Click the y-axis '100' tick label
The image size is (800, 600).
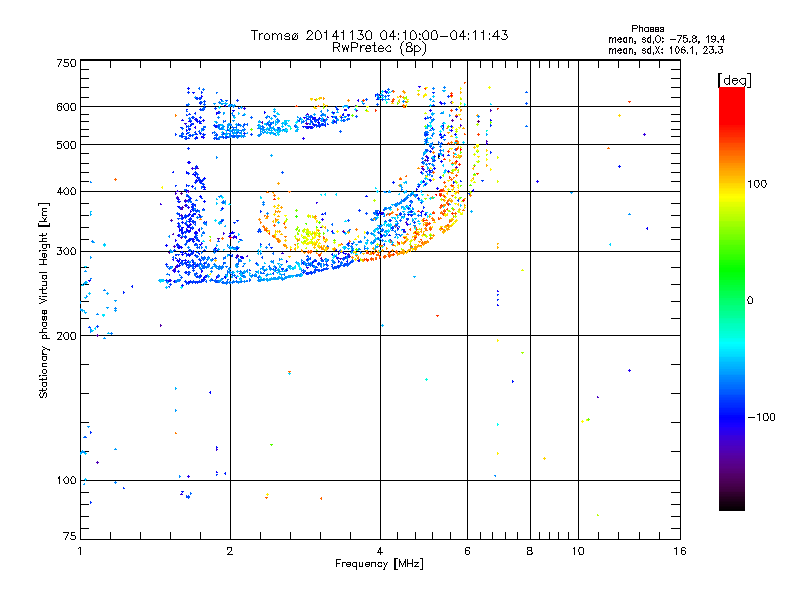pyautogui.click(x=66, y=481)
